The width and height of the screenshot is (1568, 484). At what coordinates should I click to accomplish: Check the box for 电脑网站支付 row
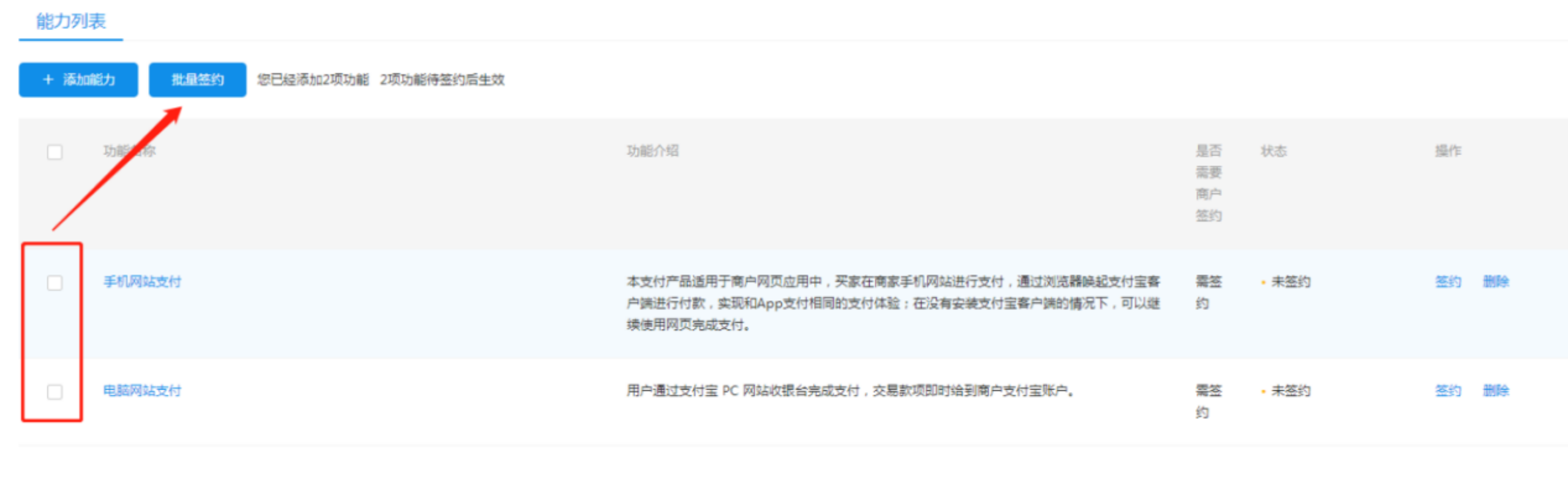pos(55,391)
